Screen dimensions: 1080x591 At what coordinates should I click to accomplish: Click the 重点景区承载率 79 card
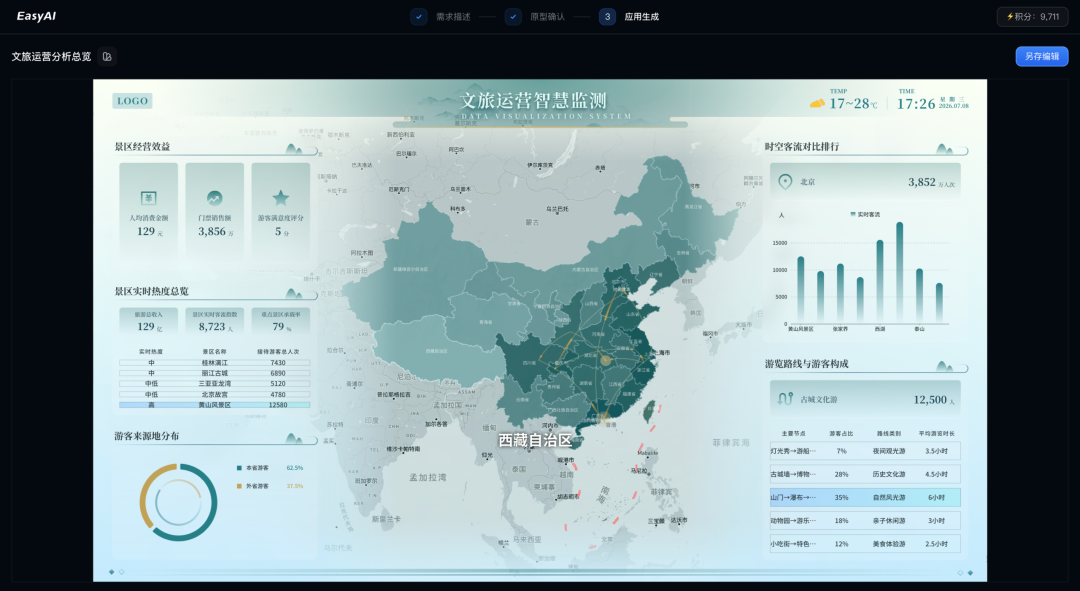pos(280,322)
